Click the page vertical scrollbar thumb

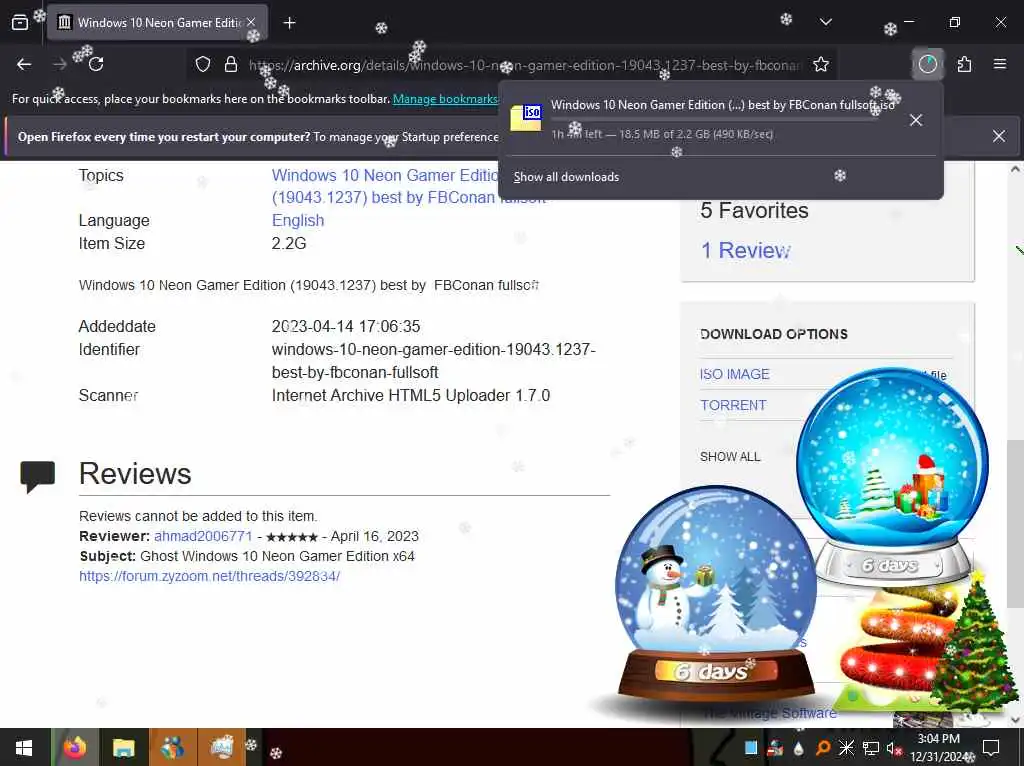[x=1014, y=524]
